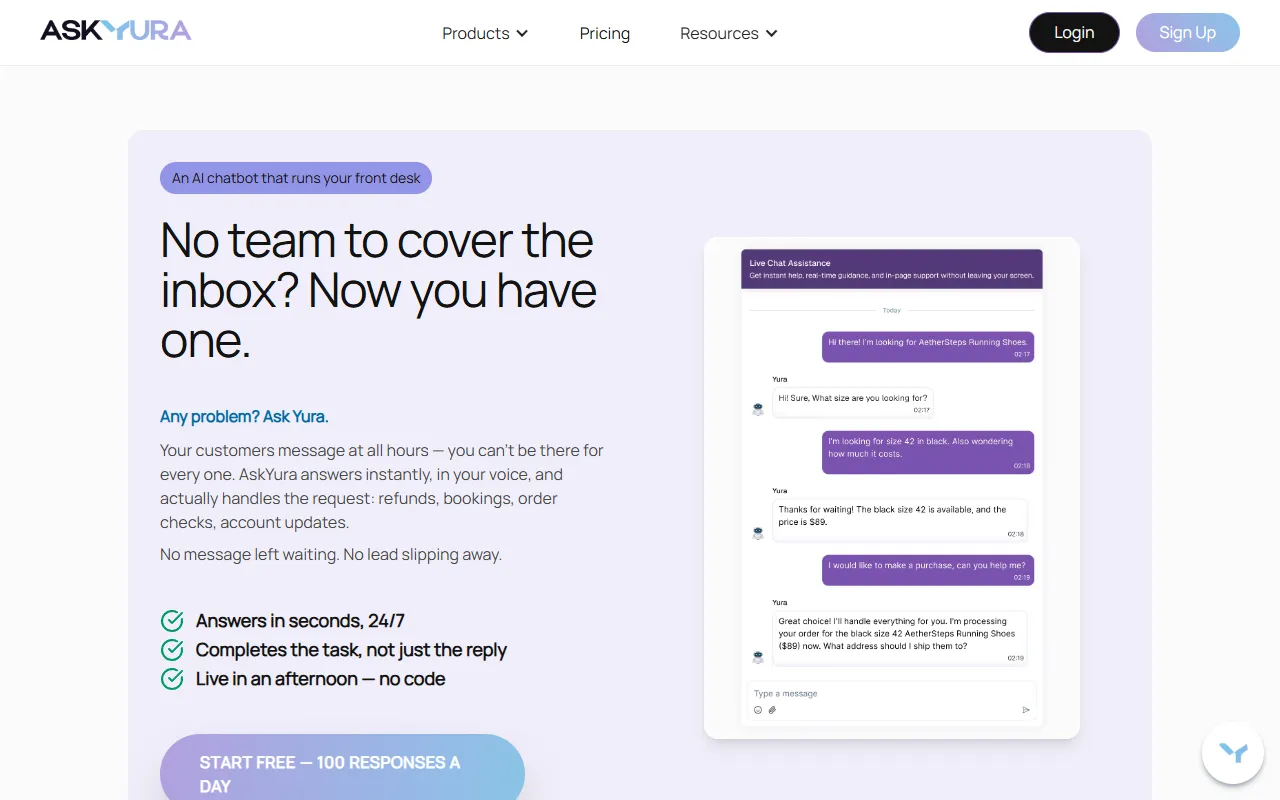
Task: Click the "Live Chat Assistance" chat header title
Action: click(790, 263)
